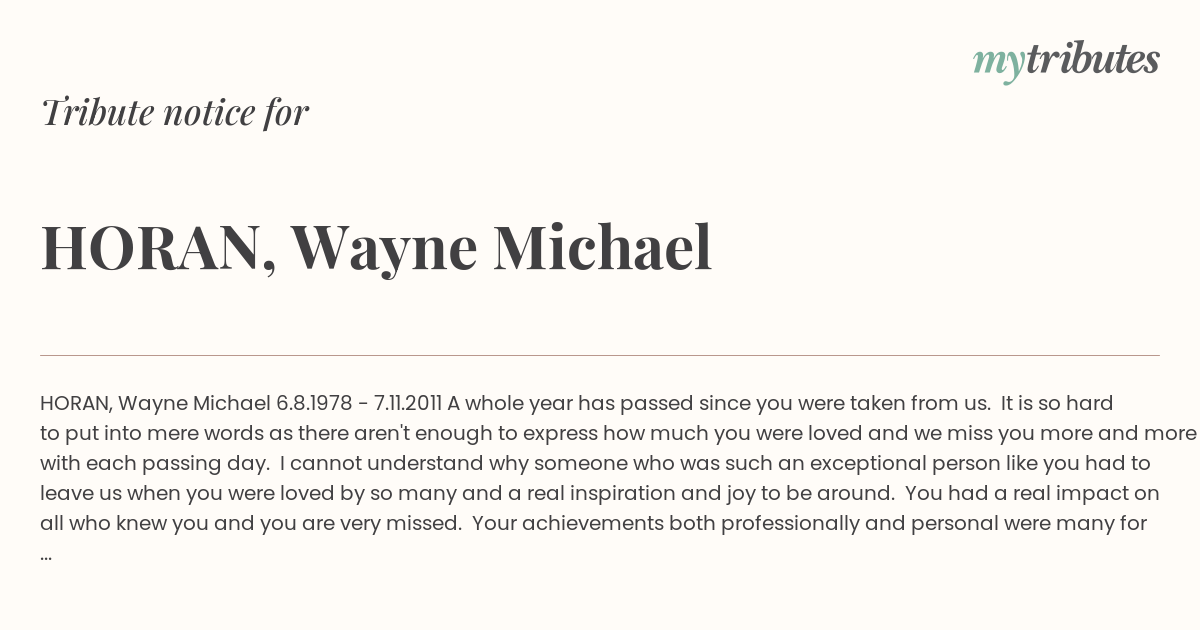The height and width of the screenshot is (630, 1200).
Task: Click the mytributes logo
Action: (x=1066, y=61)
